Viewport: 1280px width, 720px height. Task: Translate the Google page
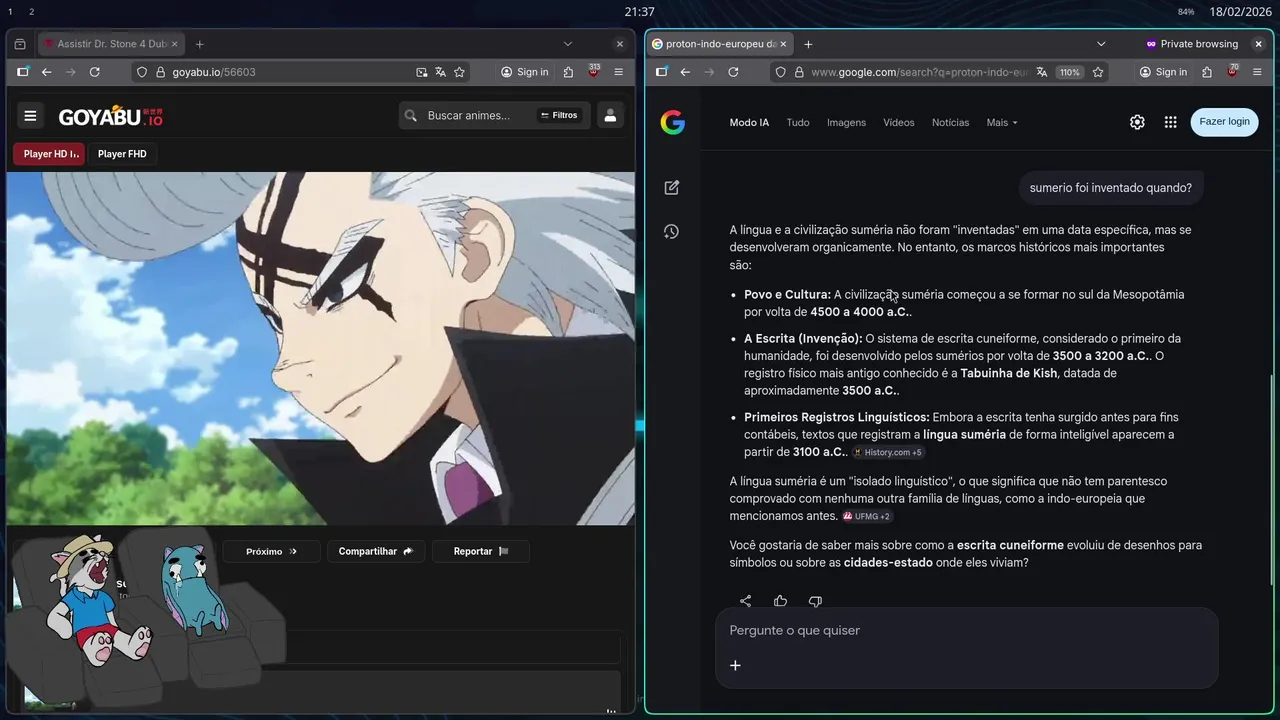click(1042, 72)
